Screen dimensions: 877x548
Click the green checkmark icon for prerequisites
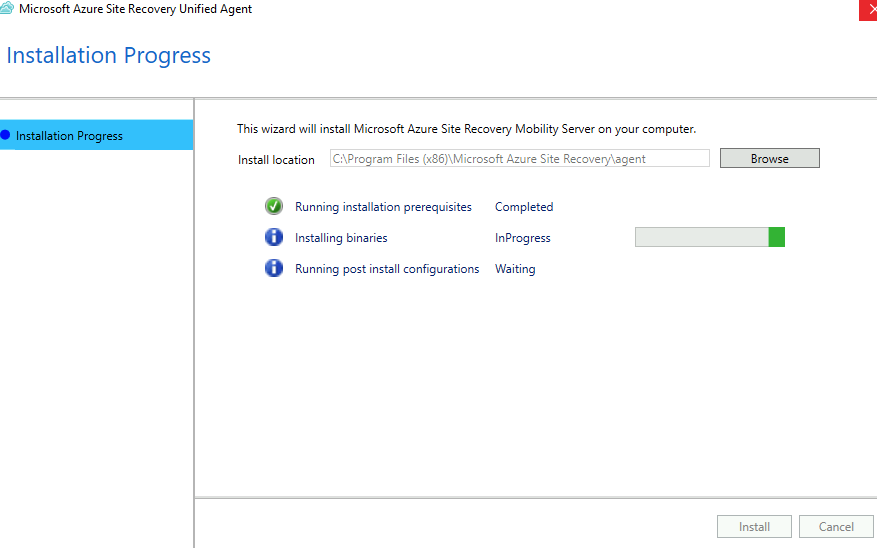(x=274, y=206)
